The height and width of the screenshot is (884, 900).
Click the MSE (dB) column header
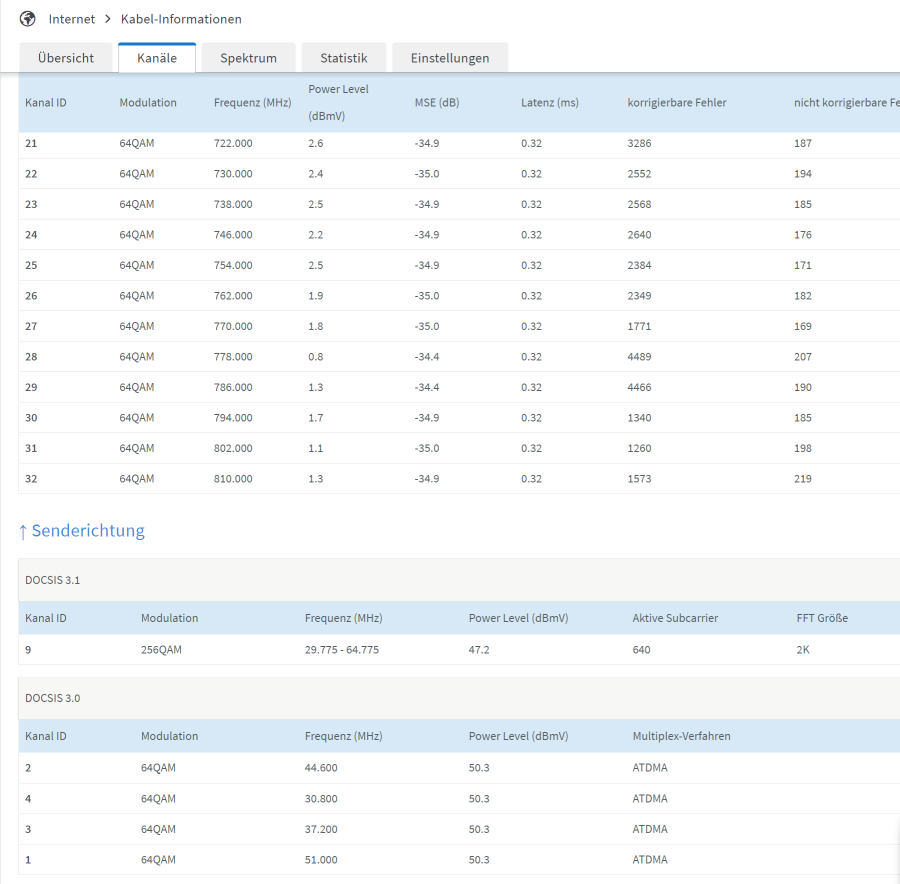tap(437, 103)
